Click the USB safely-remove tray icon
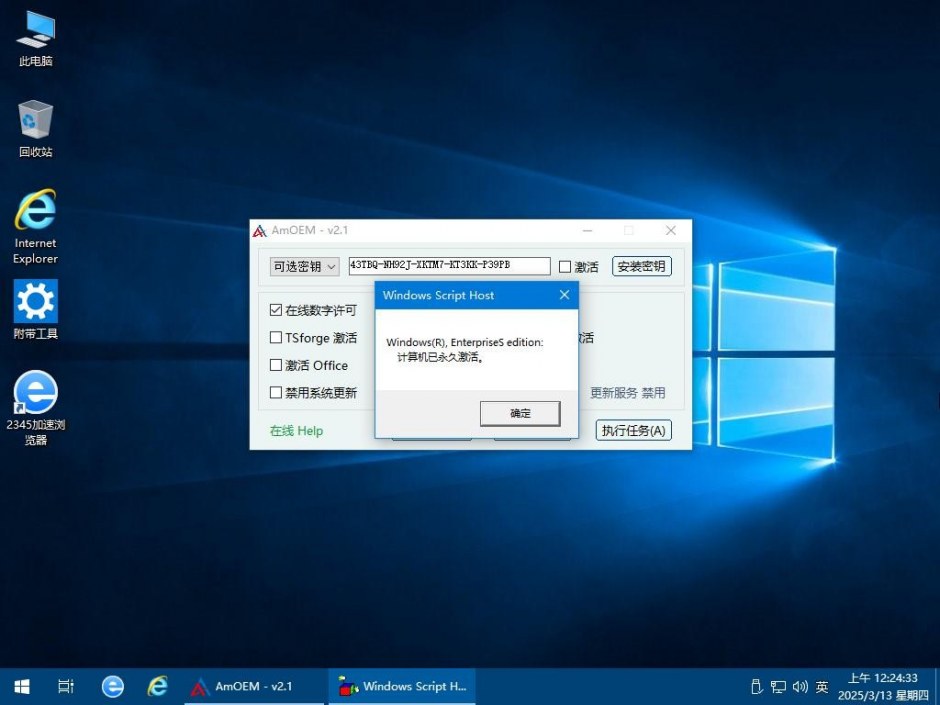Image resolution: width=940 pixels, height=705 pixels. 757,686
